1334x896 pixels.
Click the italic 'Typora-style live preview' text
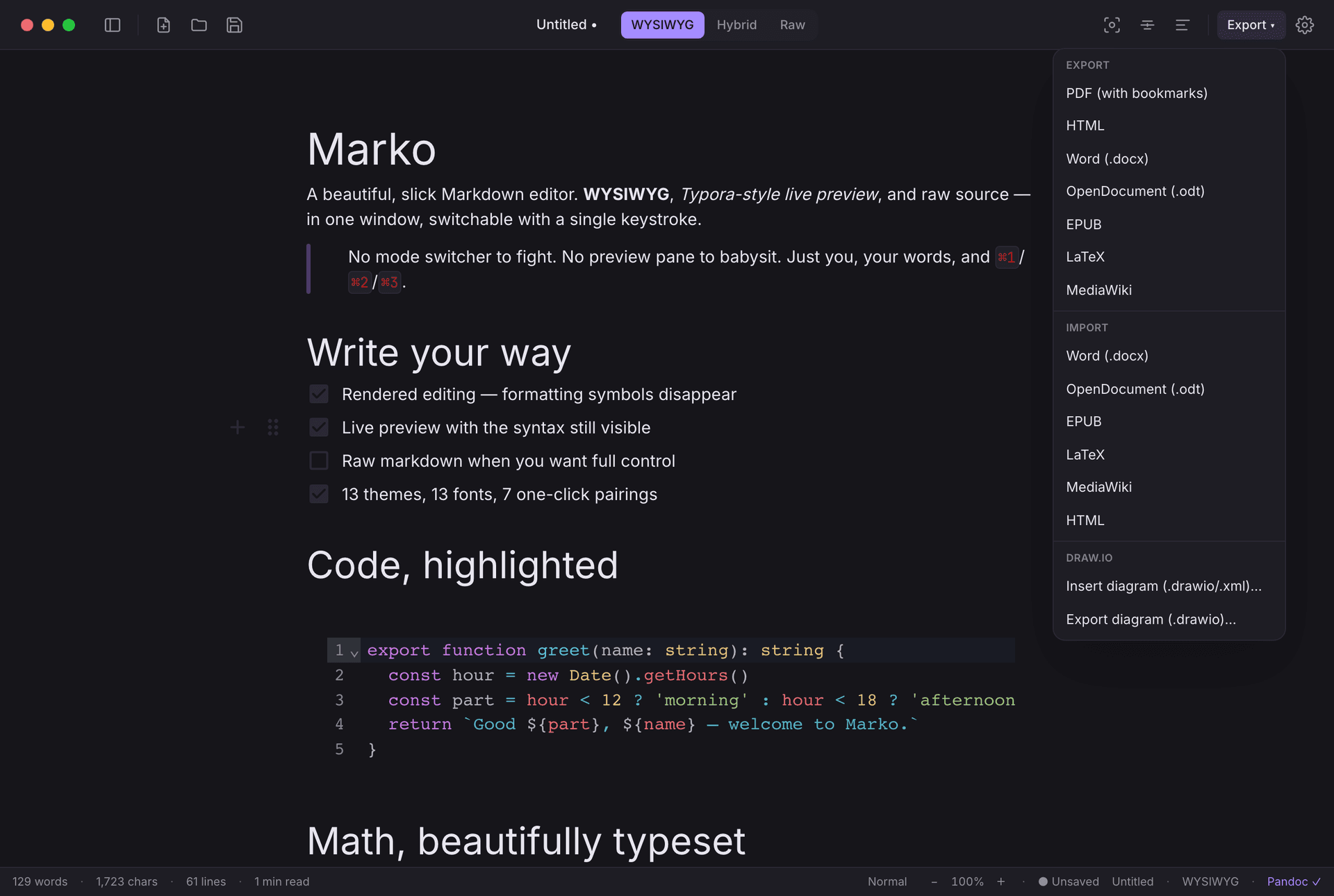[780, 194]
